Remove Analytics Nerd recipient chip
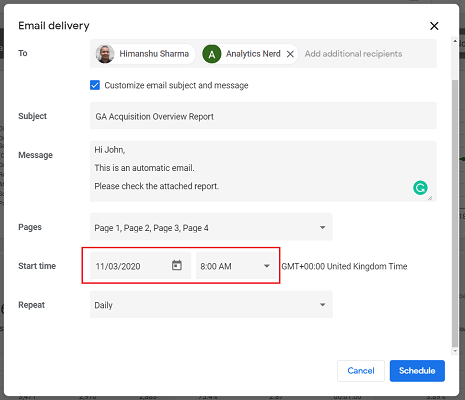Viewport: 465px width, 400px height. click(x=290, y=54)
